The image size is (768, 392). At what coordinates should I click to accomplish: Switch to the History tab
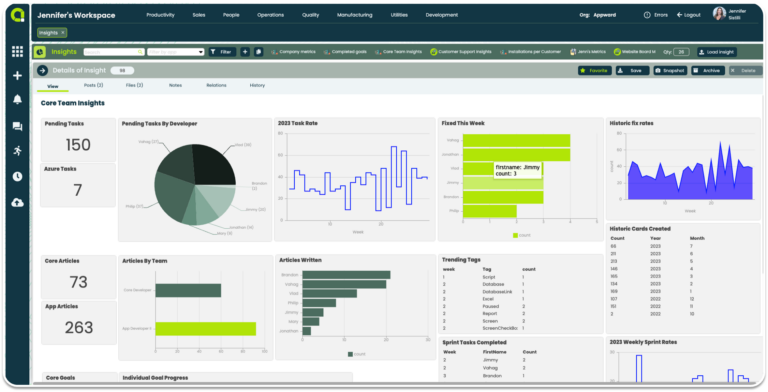point(257,85)
